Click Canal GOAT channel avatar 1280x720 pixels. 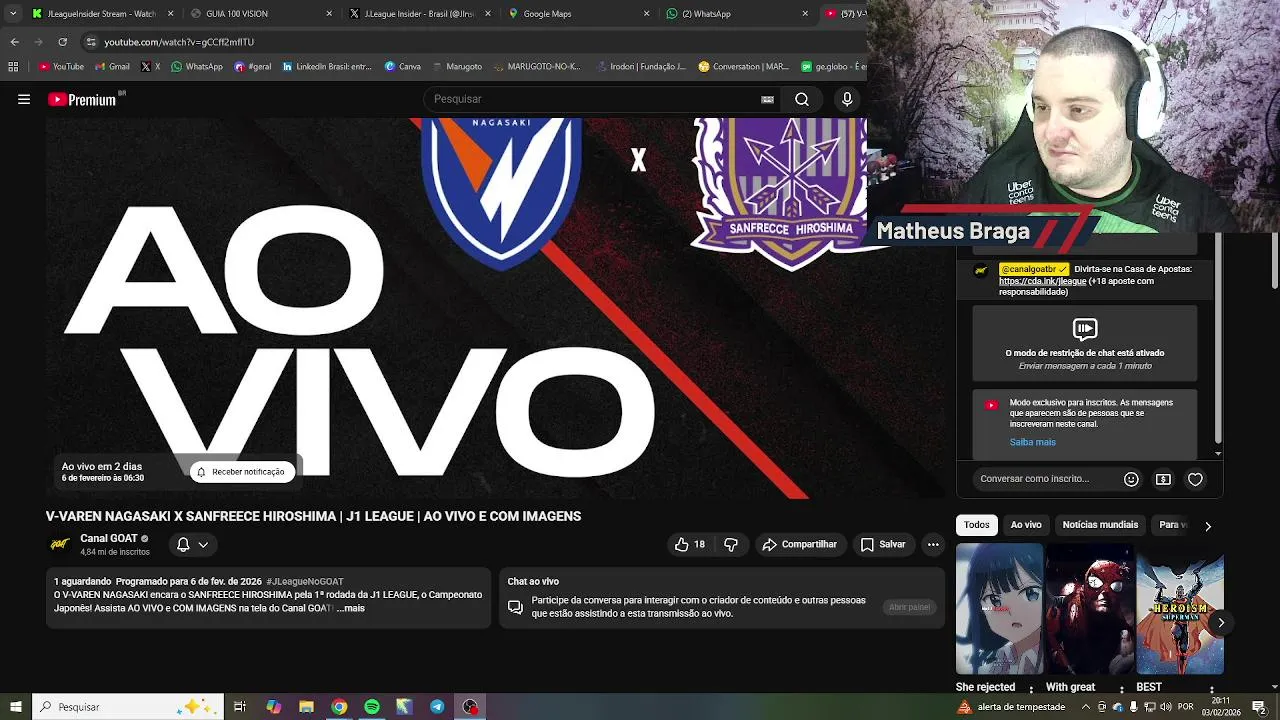(60, 544)
